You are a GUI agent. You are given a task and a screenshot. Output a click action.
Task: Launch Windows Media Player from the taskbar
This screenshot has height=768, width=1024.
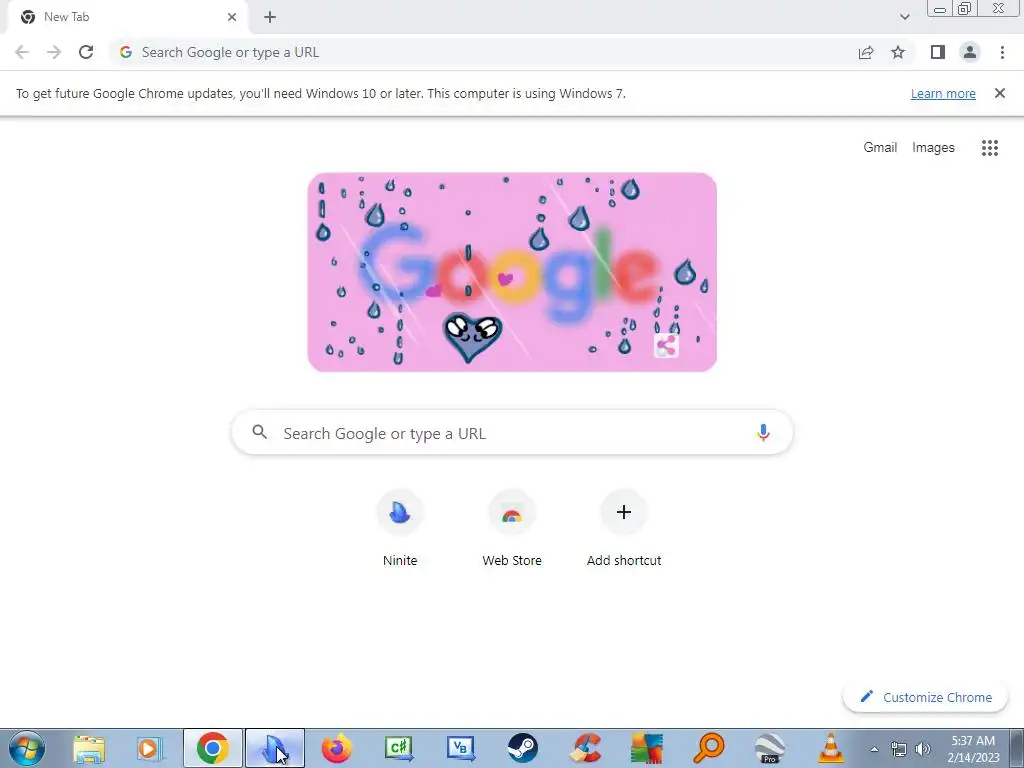tap(150, 748)
